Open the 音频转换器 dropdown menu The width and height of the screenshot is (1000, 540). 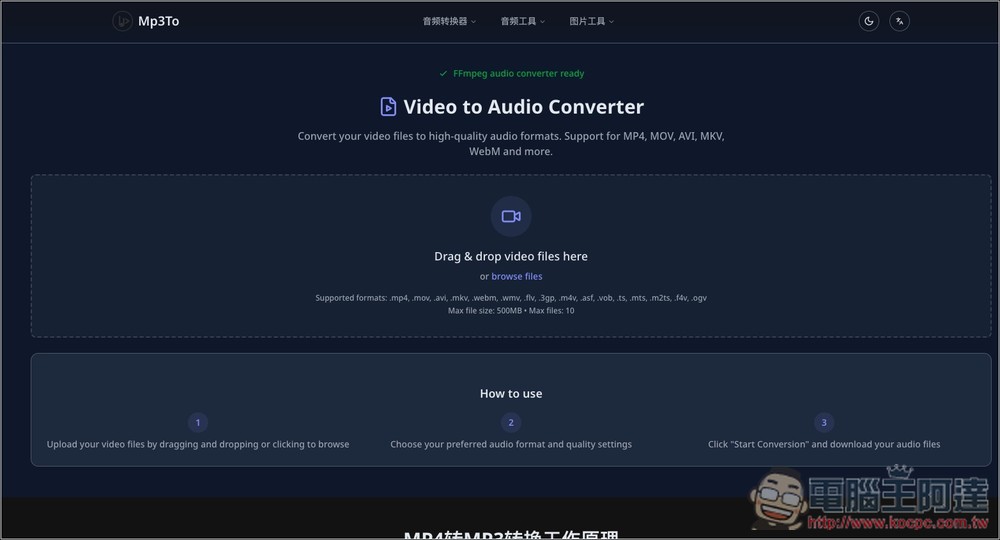(449, 21)
